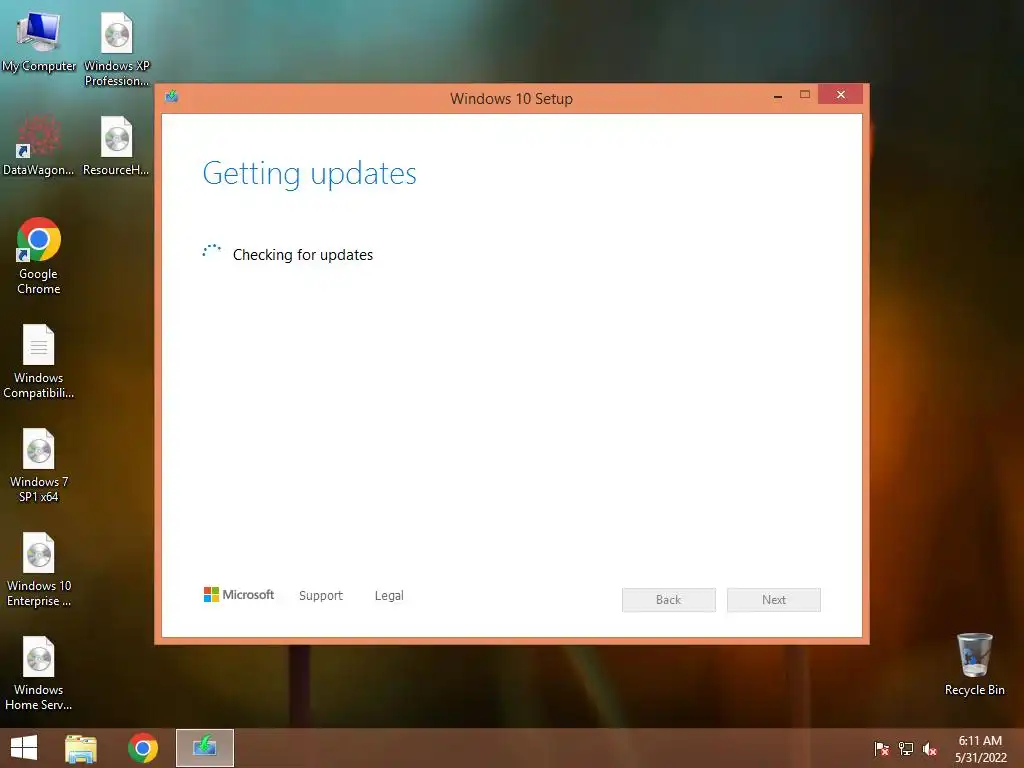Open DataWagon shortcut on desktop
Screen dimensions: 1024x768
[39, 145]
